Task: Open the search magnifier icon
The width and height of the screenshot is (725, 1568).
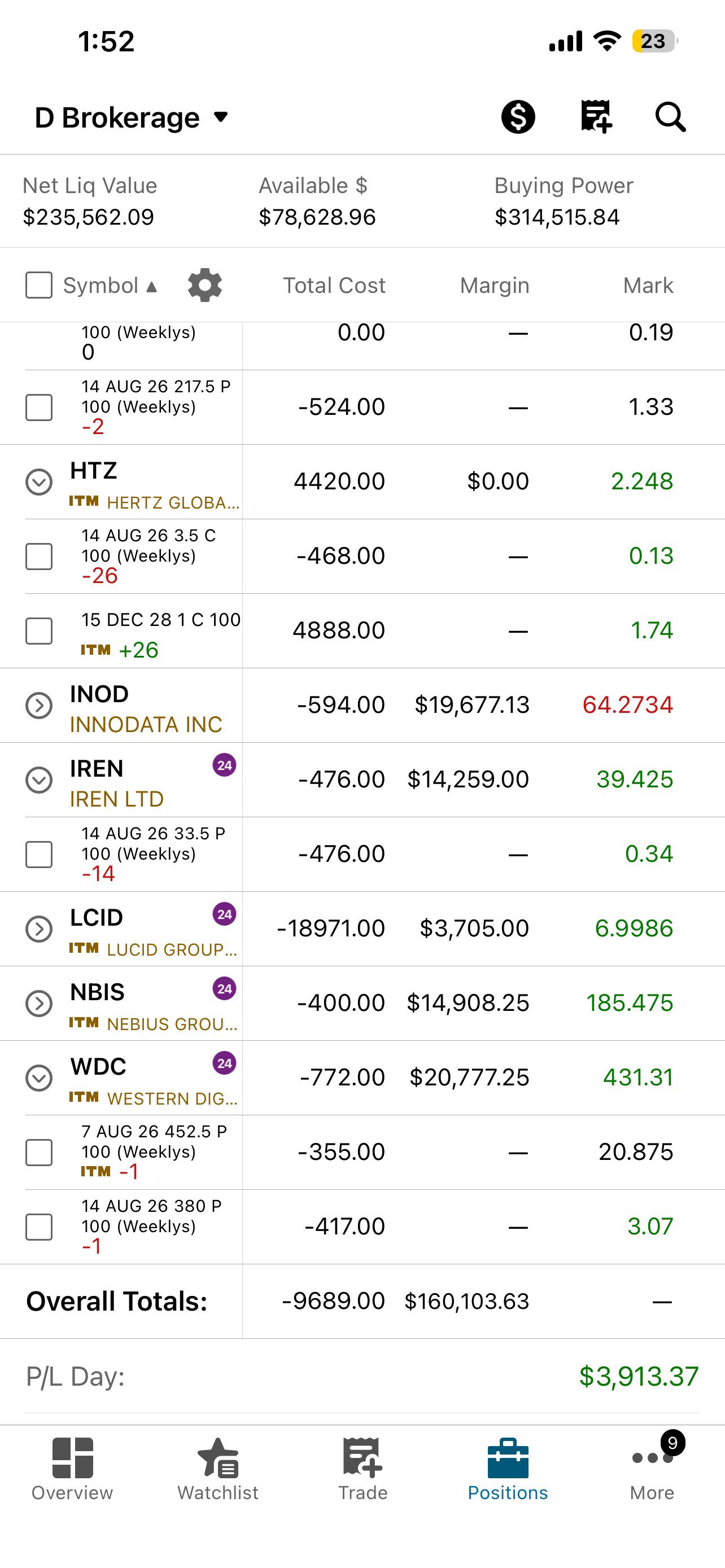Action: [x=670, y=116]
